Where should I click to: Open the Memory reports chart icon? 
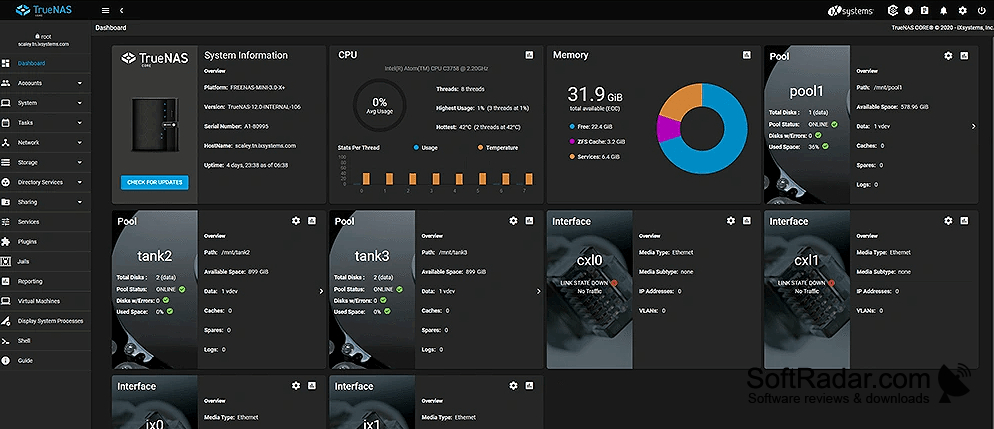[x=747, y=55]
